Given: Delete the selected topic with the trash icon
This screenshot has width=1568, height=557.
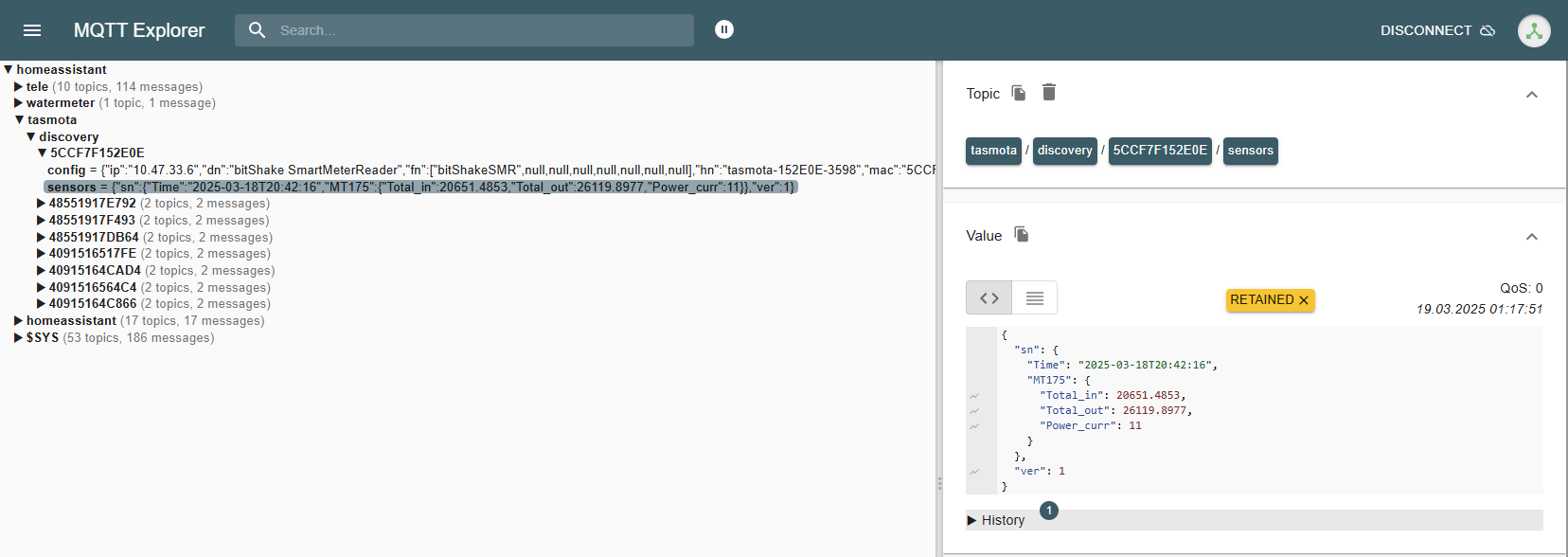Looking at the screenshot, I should pos(1049,93).
